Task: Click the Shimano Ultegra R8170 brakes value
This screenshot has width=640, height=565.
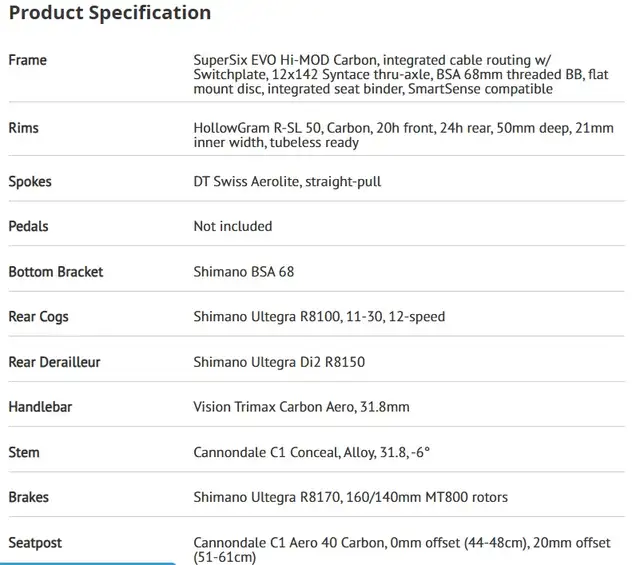Action: (350, 497)
